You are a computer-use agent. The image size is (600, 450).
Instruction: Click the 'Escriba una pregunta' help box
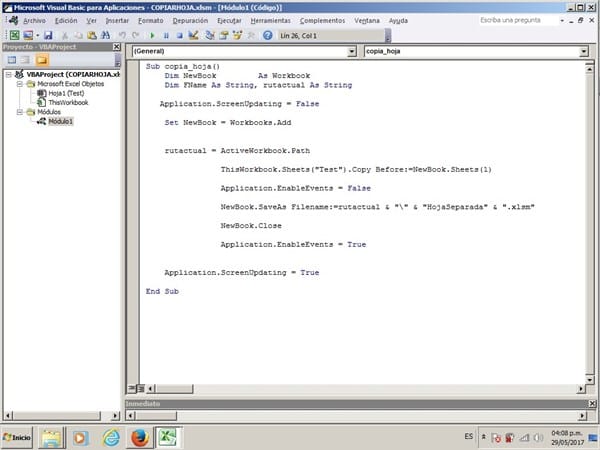tap(518, 20)
